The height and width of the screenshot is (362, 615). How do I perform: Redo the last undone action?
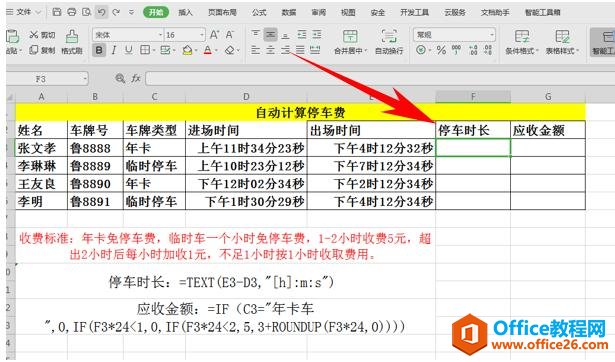116,12
